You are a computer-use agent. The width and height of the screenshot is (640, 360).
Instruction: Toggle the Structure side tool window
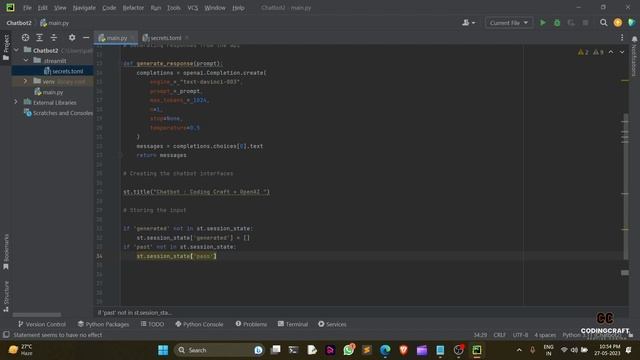(x=6, y=296)
